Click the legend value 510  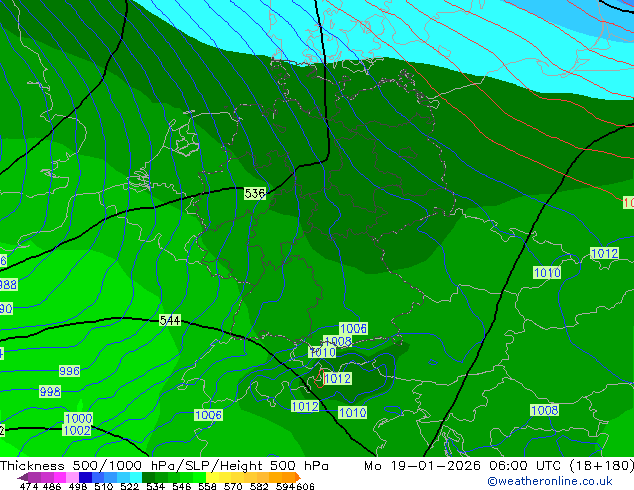(104, 486)
